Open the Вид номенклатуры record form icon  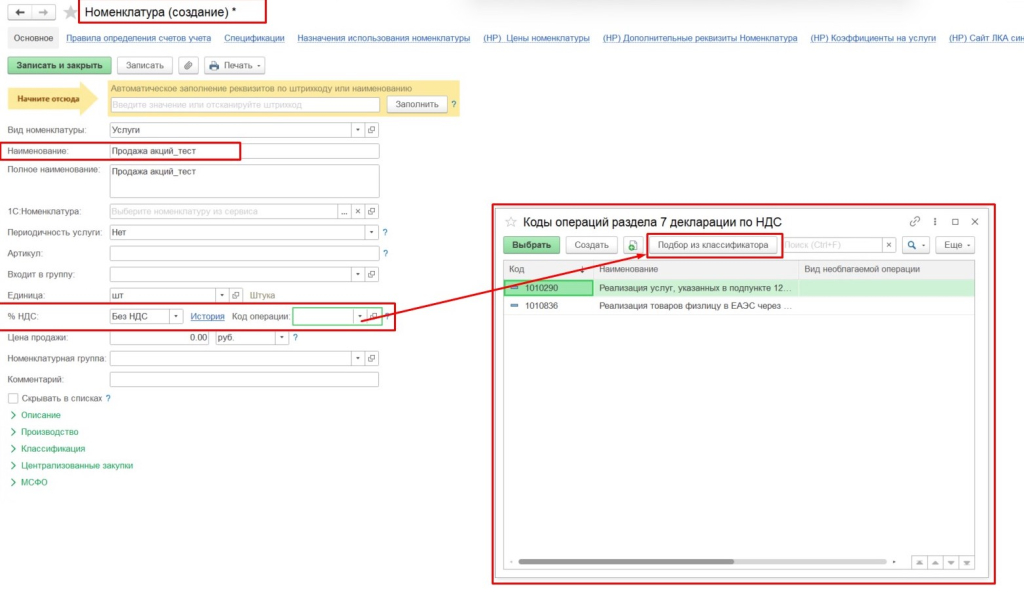pyautogui.click(x=371, y=130)
